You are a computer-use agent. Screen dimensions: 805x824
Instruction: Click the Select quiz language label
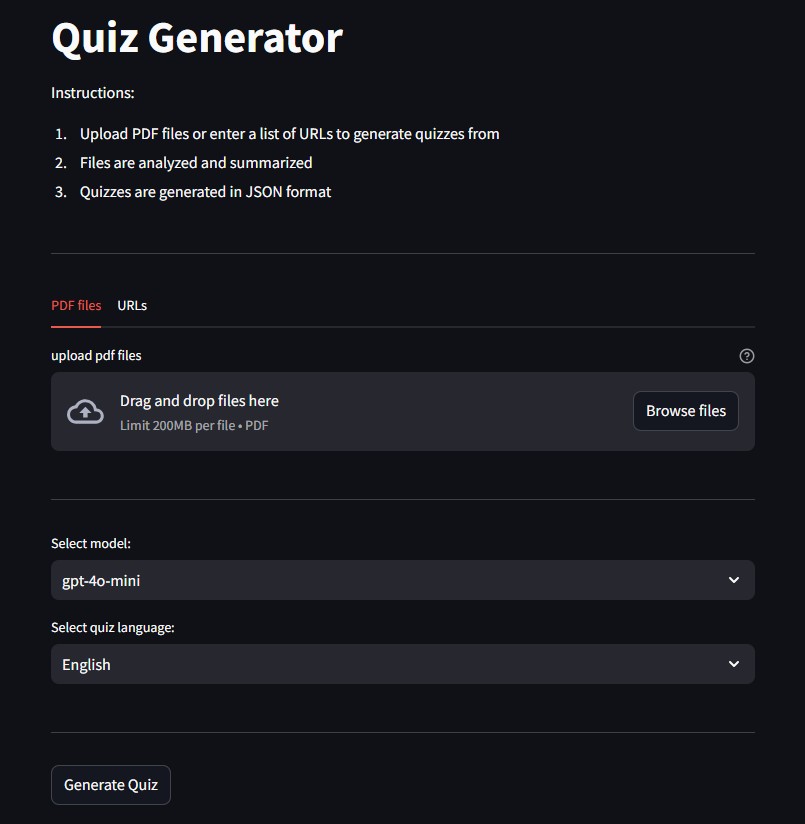112,627
